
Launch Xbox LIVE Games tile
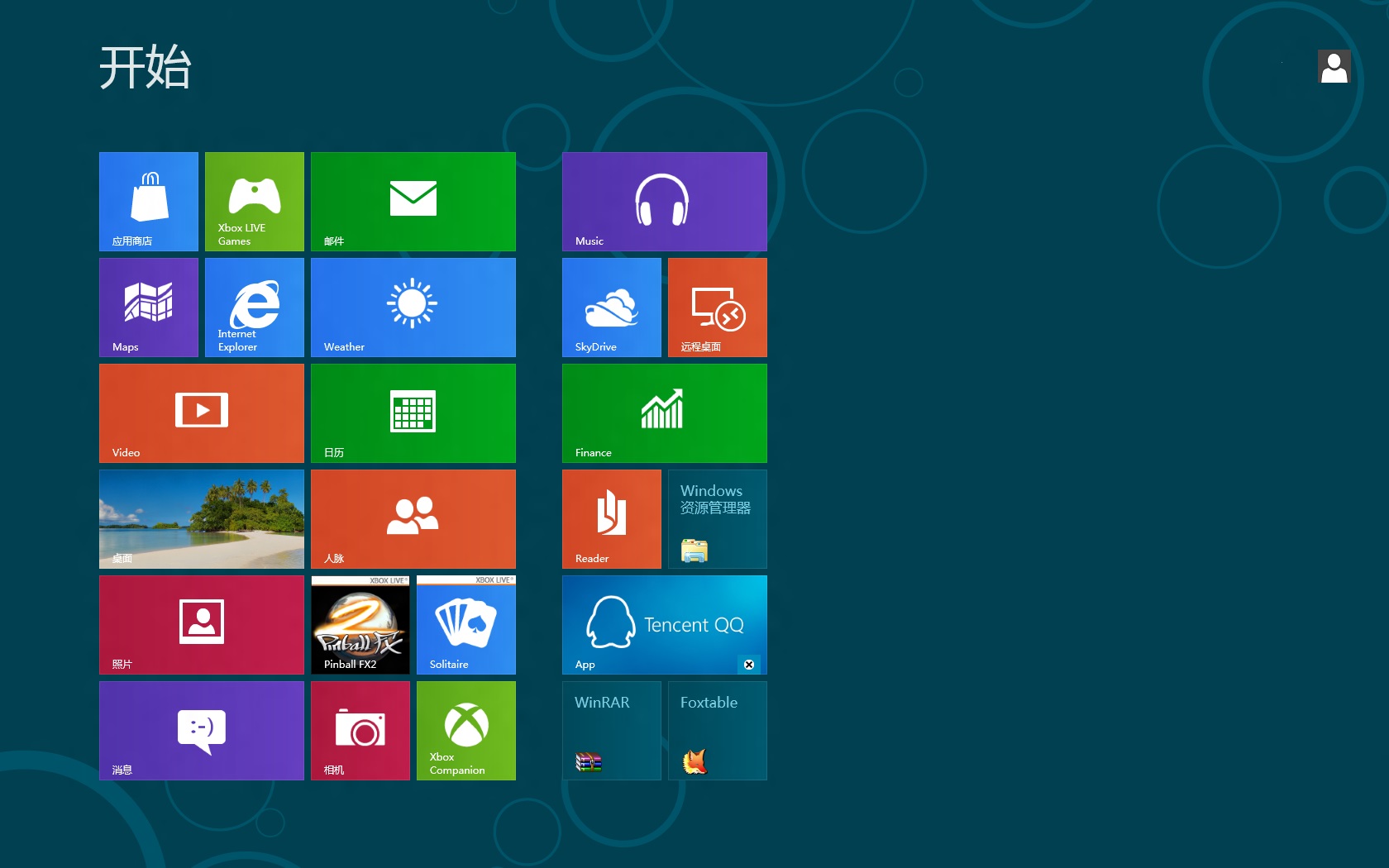tap(255, 202)
